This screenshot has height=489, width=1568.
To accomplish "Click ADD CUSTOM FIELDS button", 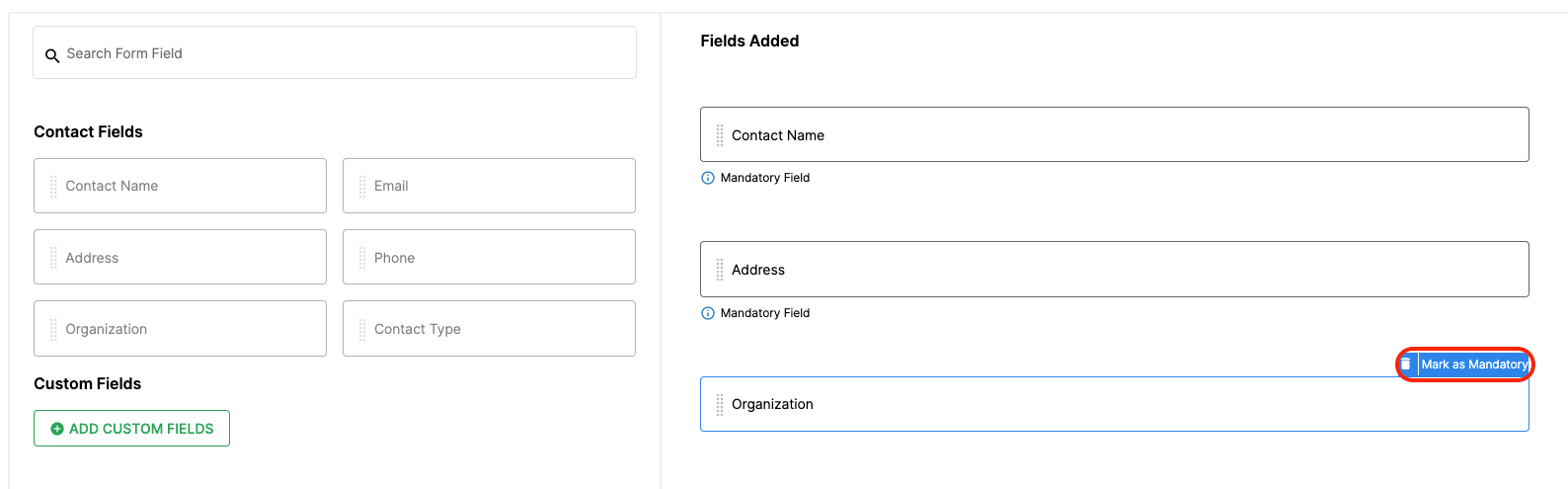I will [131, 429].
